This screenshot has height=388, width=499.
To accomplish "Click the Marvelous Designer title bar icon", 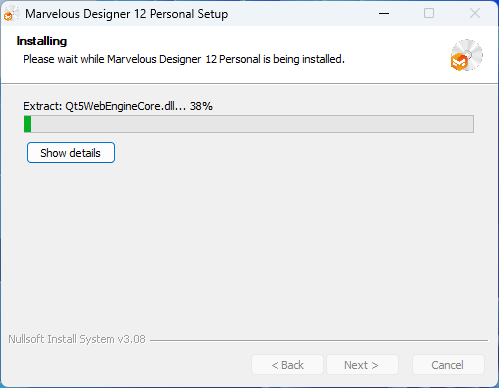I will pos(12,14).
